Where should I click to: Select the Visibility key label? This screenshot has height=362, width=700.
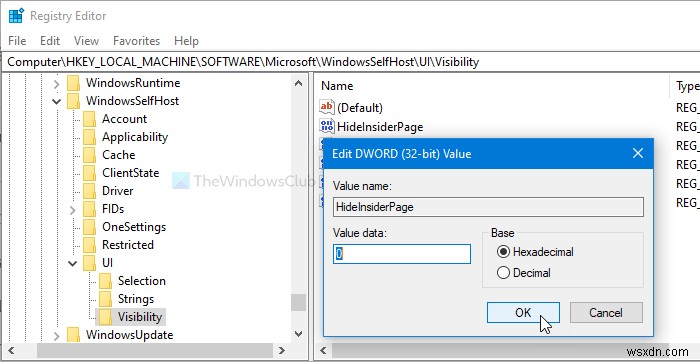pos(140,317)
